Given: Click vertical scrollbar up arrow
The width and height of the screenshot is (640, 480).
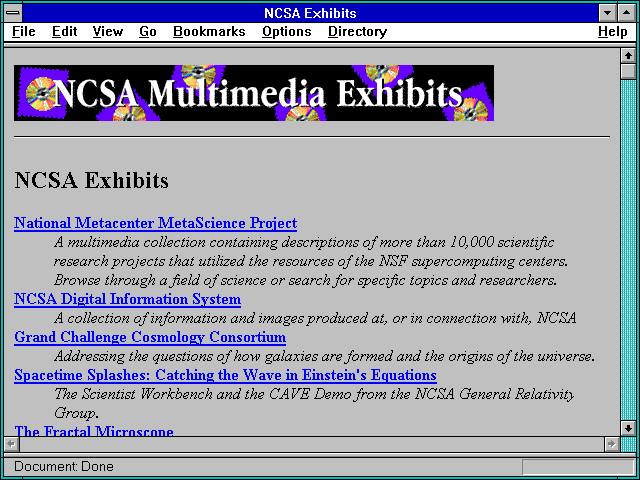Looking at the screenshot, I should click(628, 56).
